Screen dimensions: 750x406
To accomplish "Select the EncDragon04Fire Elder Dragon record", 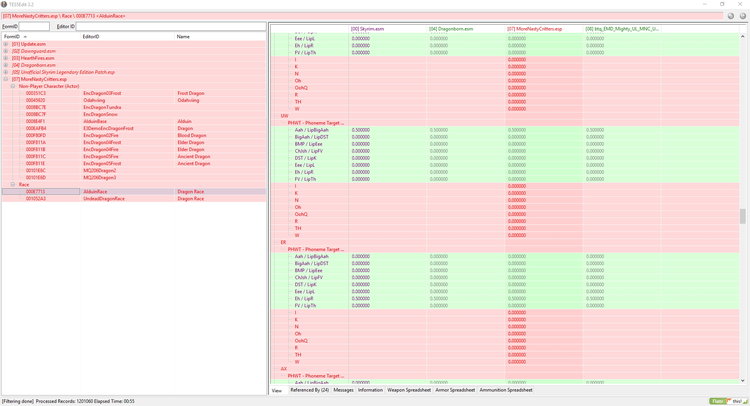I will point(134,149).
